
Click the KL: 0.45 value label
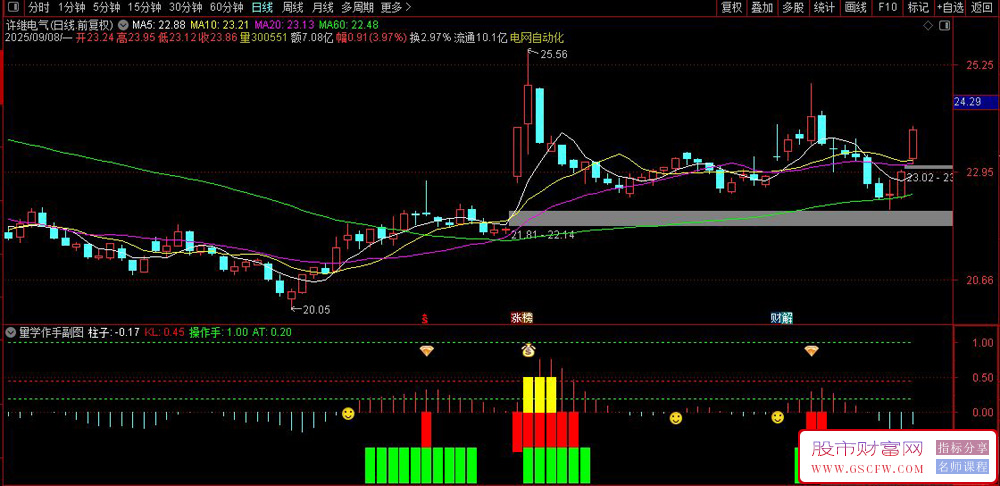click(165, 332)
